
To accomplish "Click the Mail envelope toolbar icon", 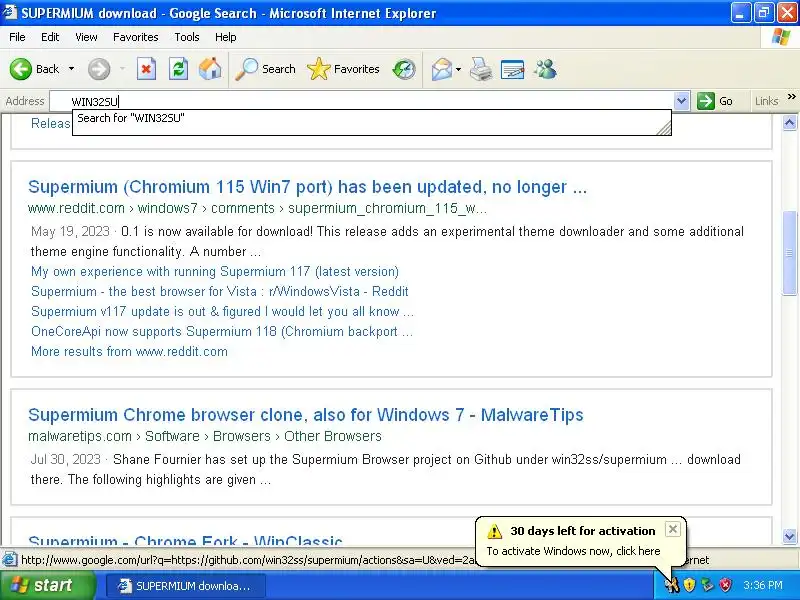I will tap(441, 69).
